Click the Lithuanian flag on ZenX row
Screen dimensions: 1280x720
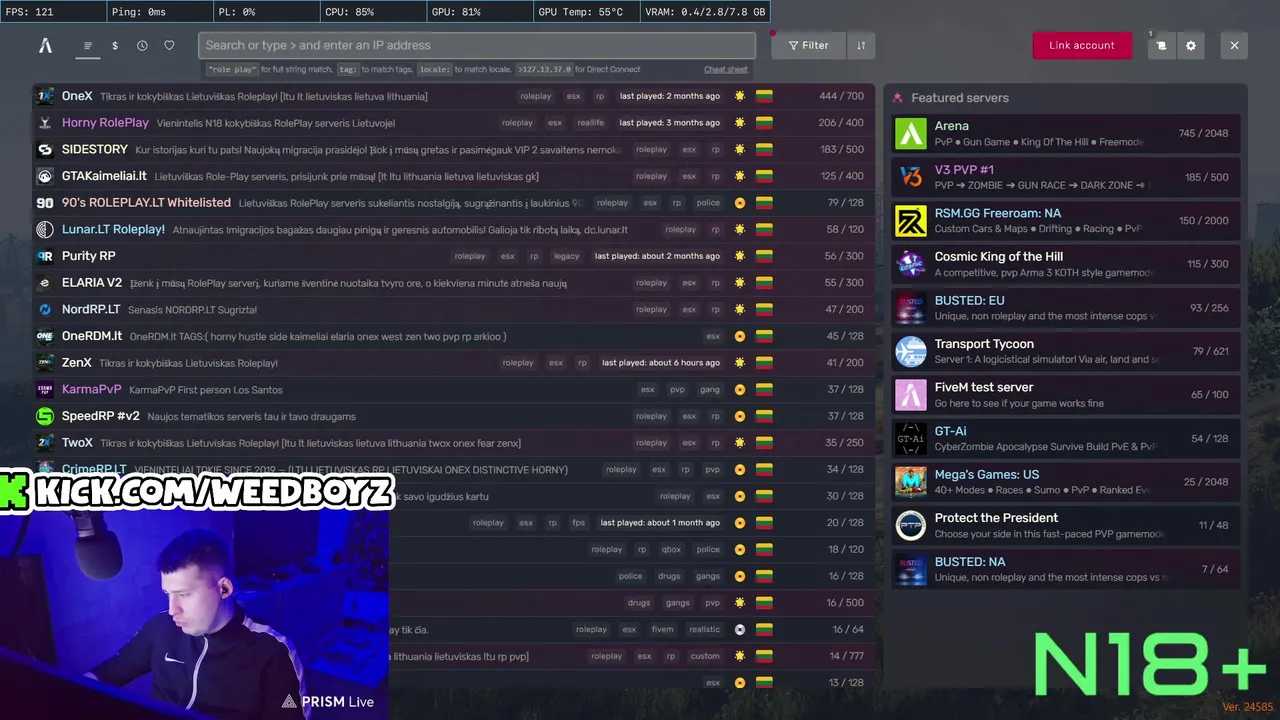764,363
